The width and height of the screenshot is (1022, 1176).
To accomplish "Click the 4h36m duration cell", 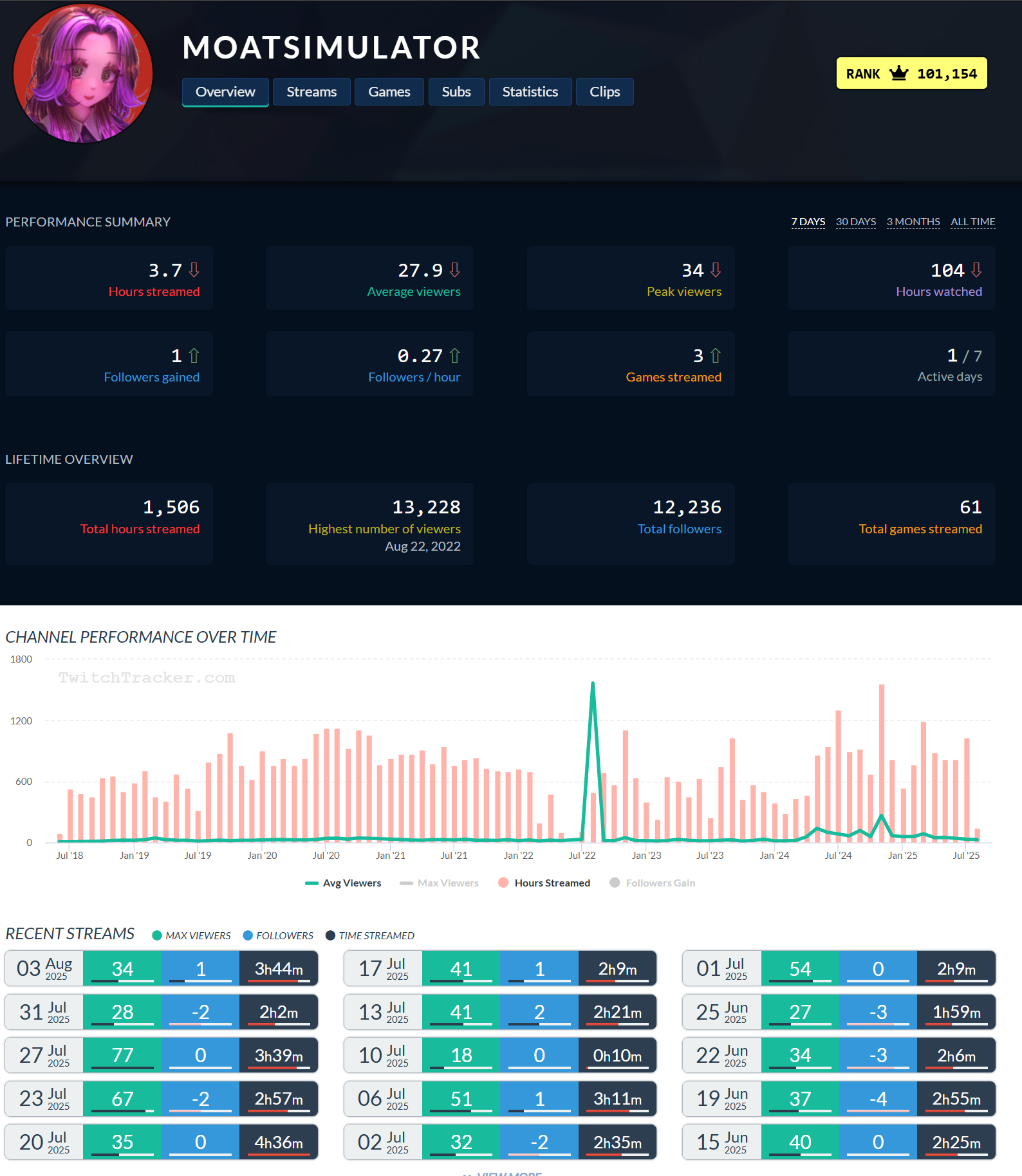I will pyautogui.click(x=279, y=1142).
